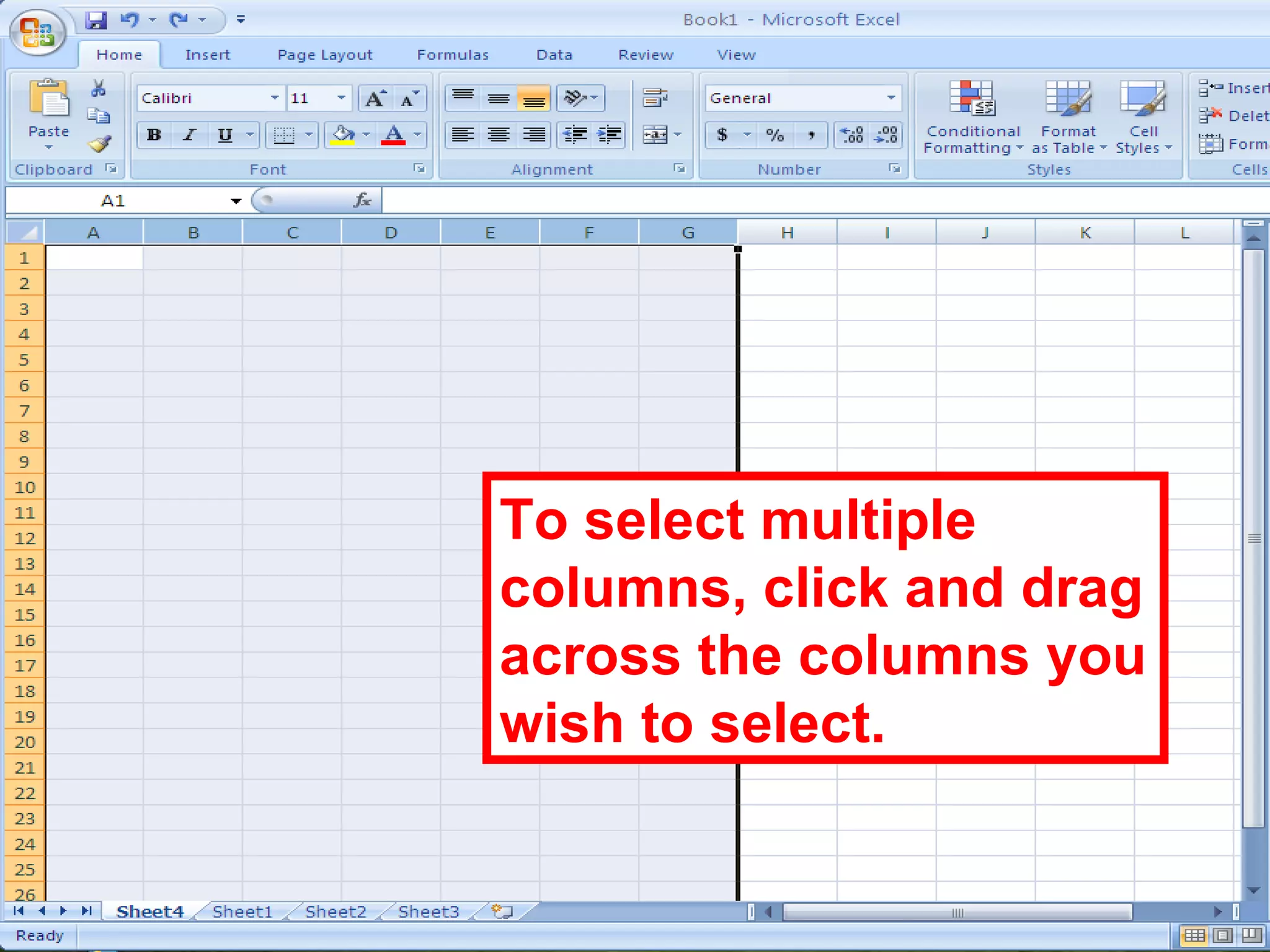Select column H header
The image size is (1270, 952).
pos(788,232)
